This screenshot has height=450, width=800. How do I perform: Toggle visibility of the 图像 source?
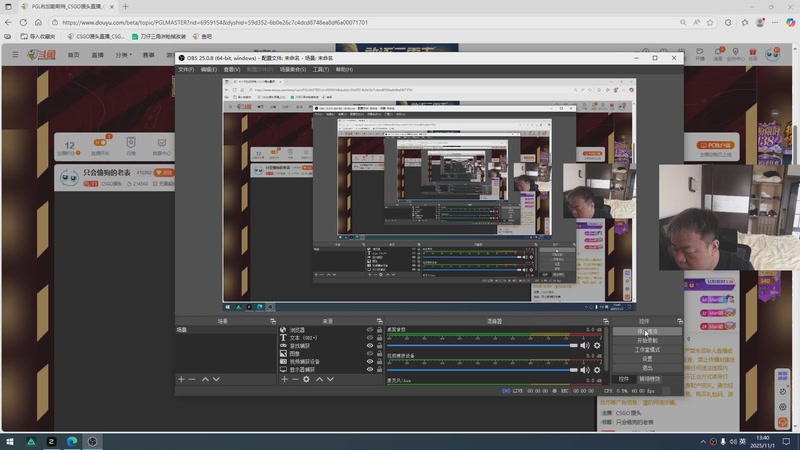(x=370, y=354)
